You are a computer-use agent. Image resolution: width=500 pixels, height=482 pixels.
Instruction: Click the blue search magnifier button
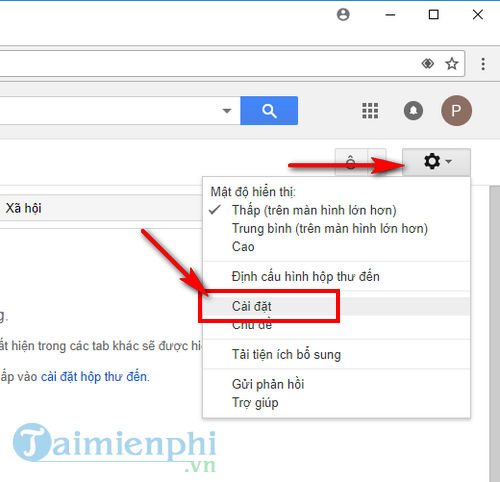269,111
